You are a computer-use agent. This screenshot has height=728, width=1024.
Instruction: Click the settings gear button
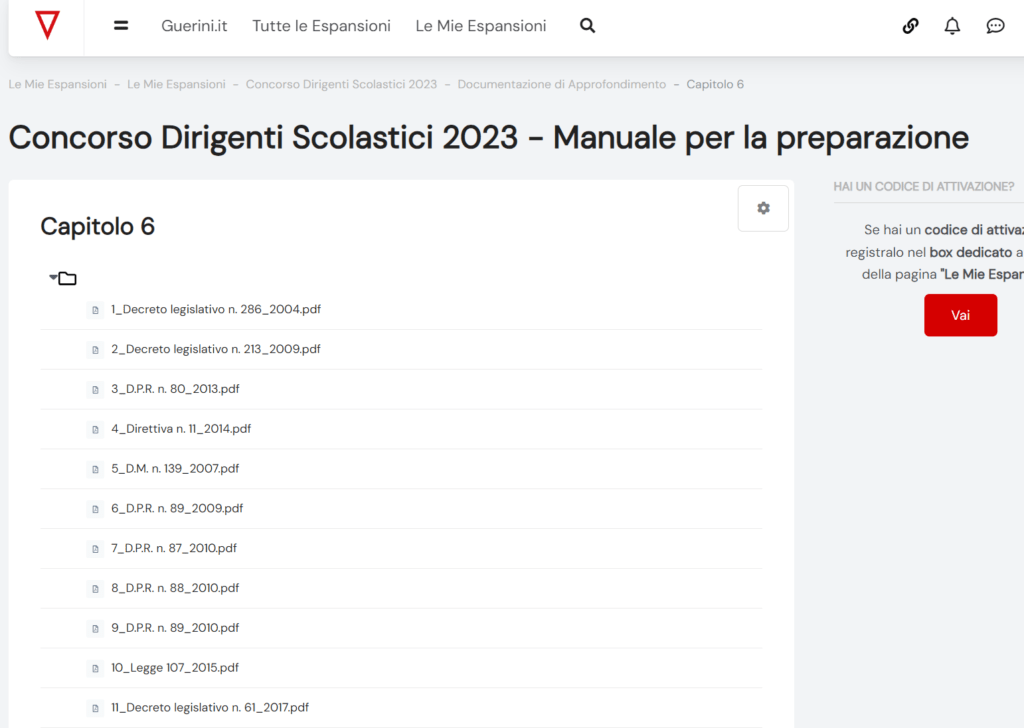(763, 208)
